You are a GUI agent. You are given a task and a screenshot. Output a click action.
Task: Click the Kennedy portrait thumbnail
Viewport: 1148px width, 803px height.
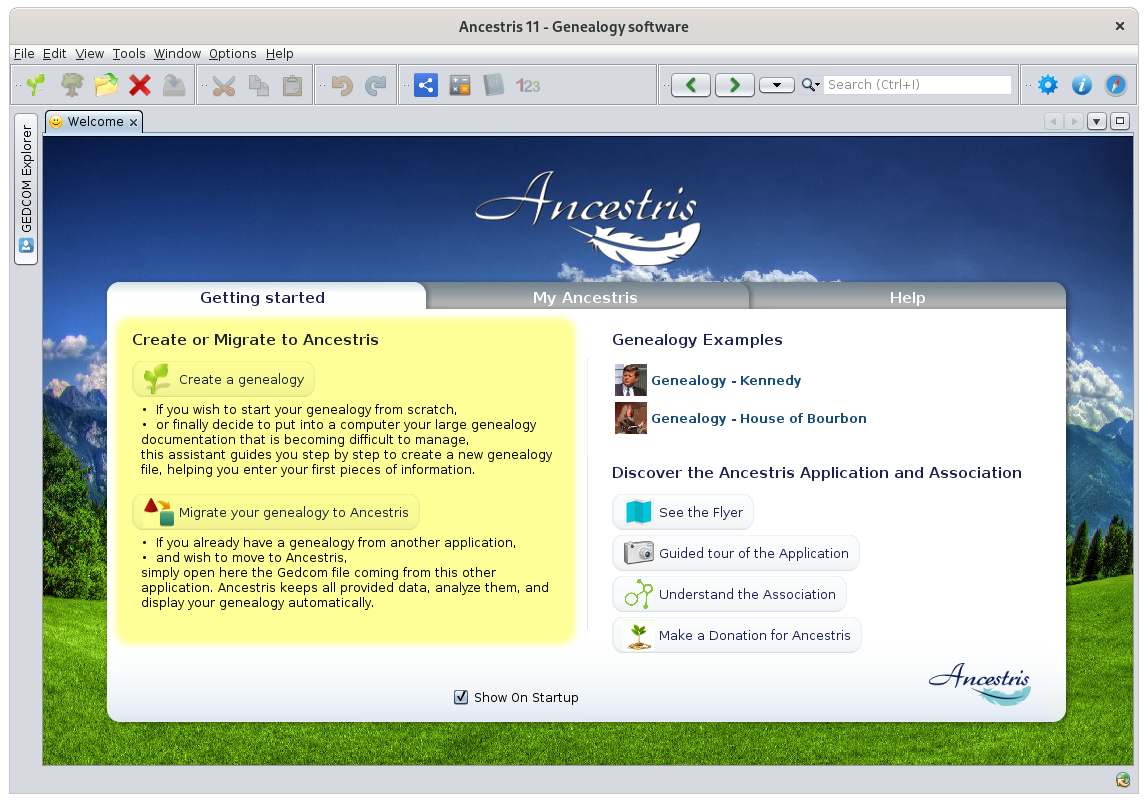click(x=630, y=380)
